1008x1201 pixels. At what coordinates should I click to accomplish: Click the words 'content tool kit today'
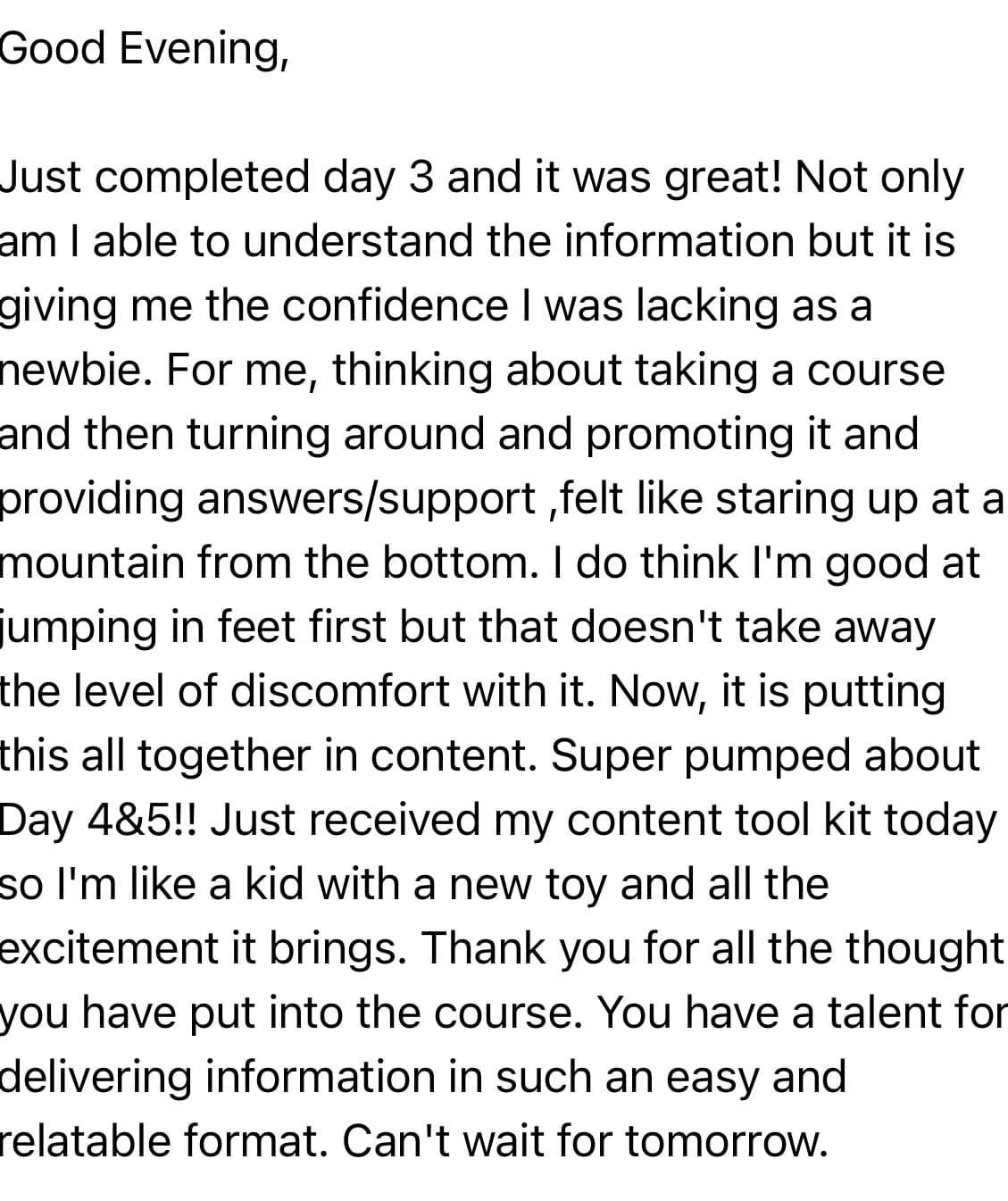pos(781,821)
